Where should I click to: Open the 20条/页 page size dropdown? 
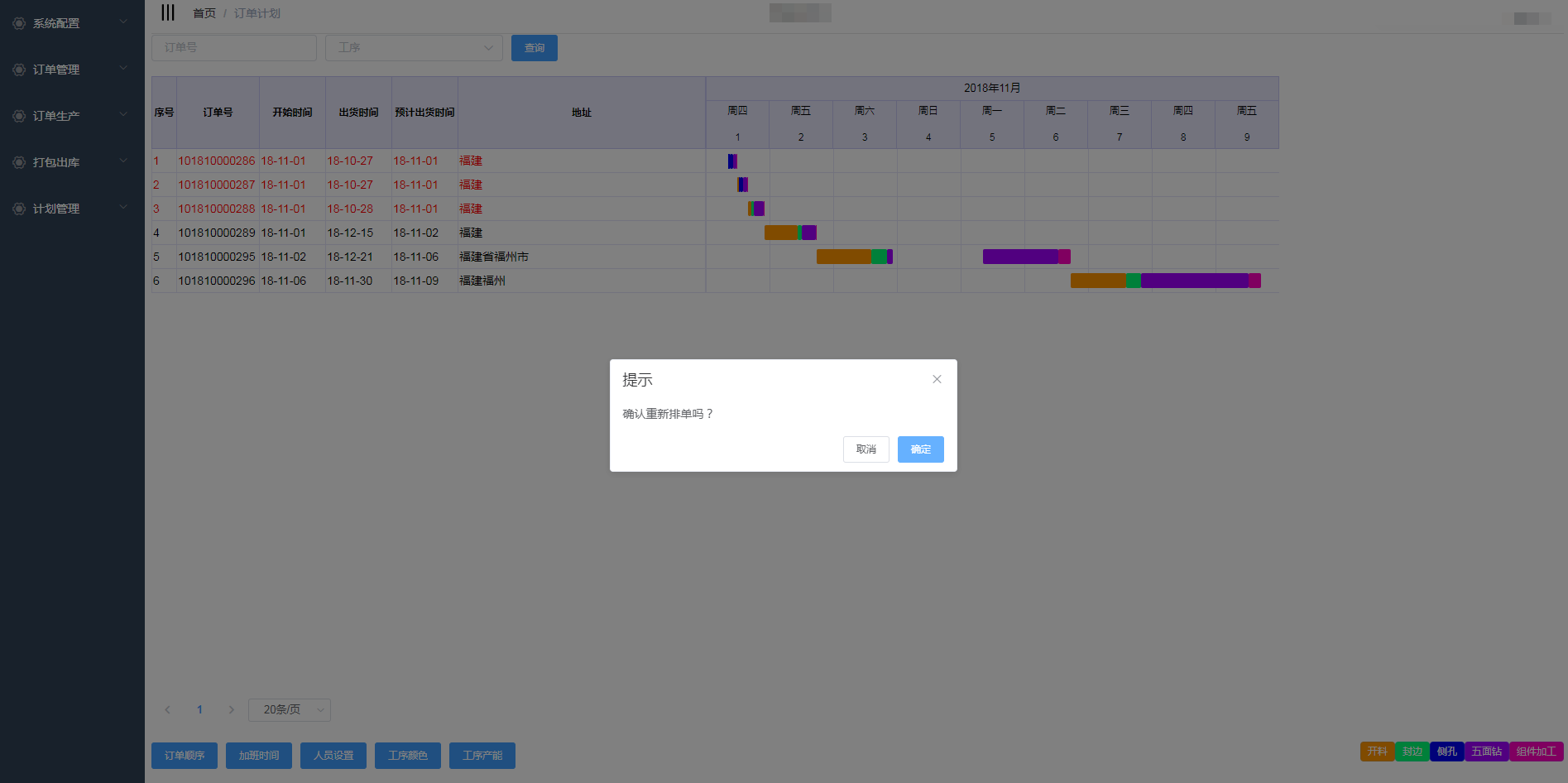tap(290, 709)
